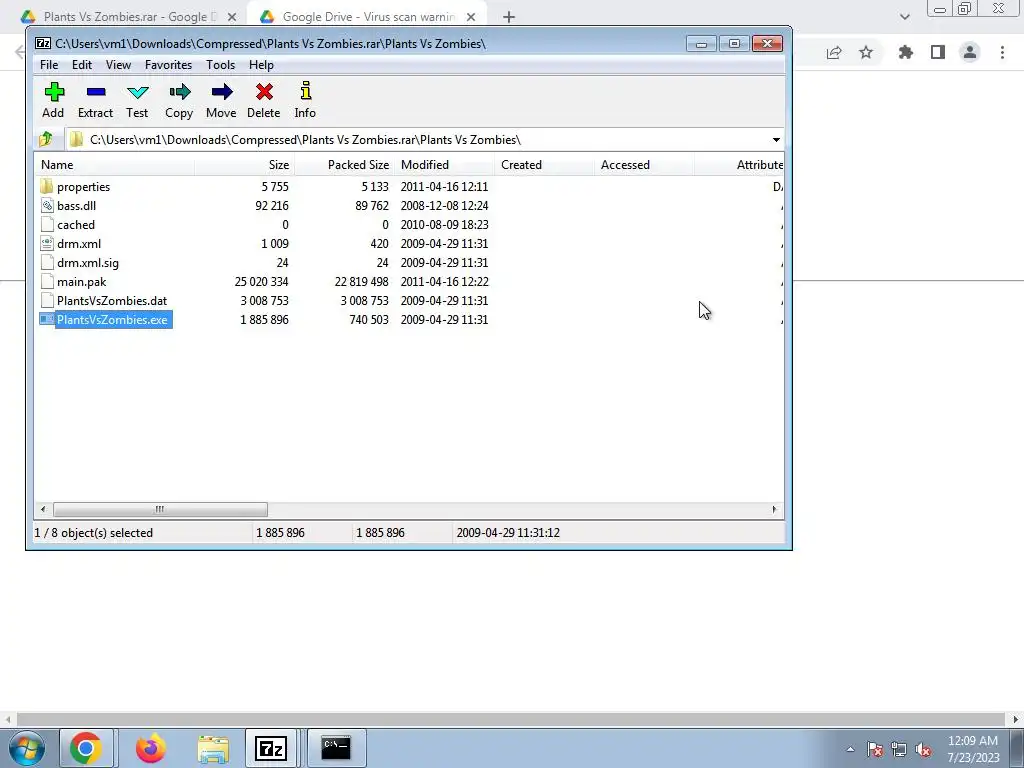Click the Test archive icon
1024x768 pixels.
point(137,92)
